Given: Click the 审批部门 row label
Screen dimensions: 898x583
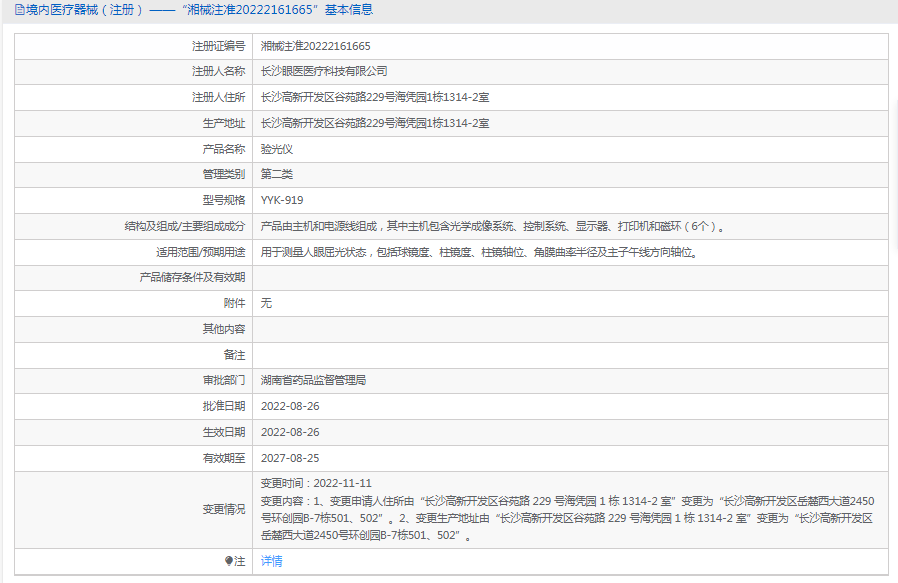Looking at the screenshot, I should [223, 380].
